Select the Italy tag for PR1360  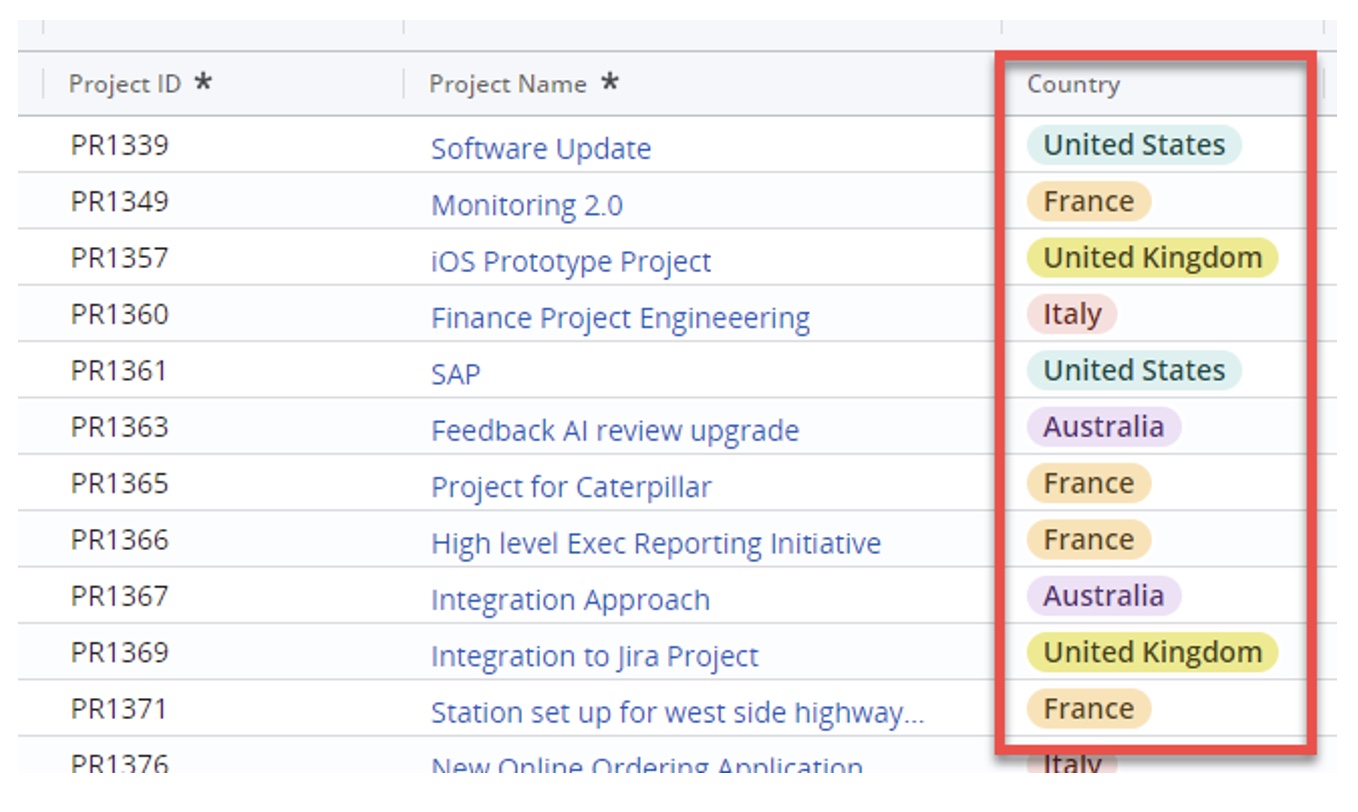pos(1072,314)
